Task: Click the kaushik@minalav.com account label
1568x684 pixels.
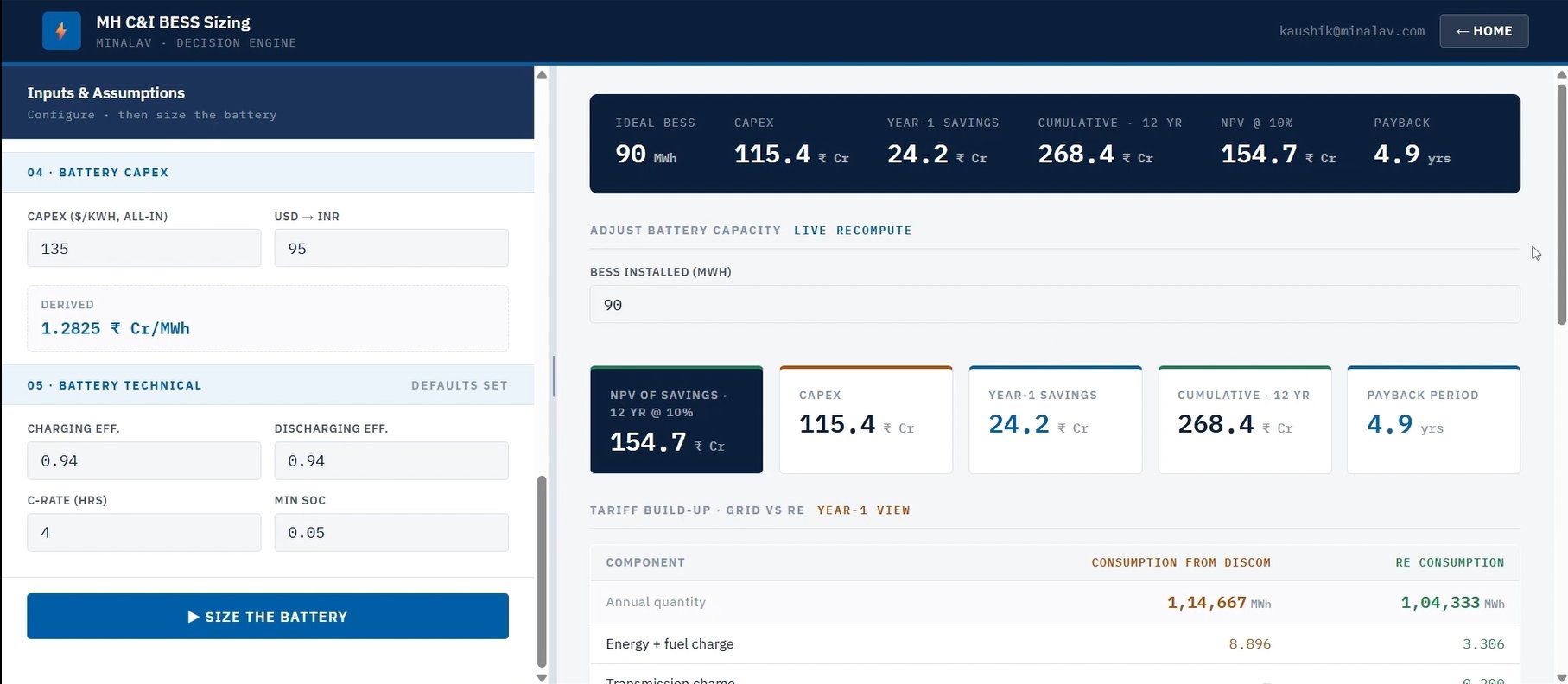Action: [x=1352, y=31]
